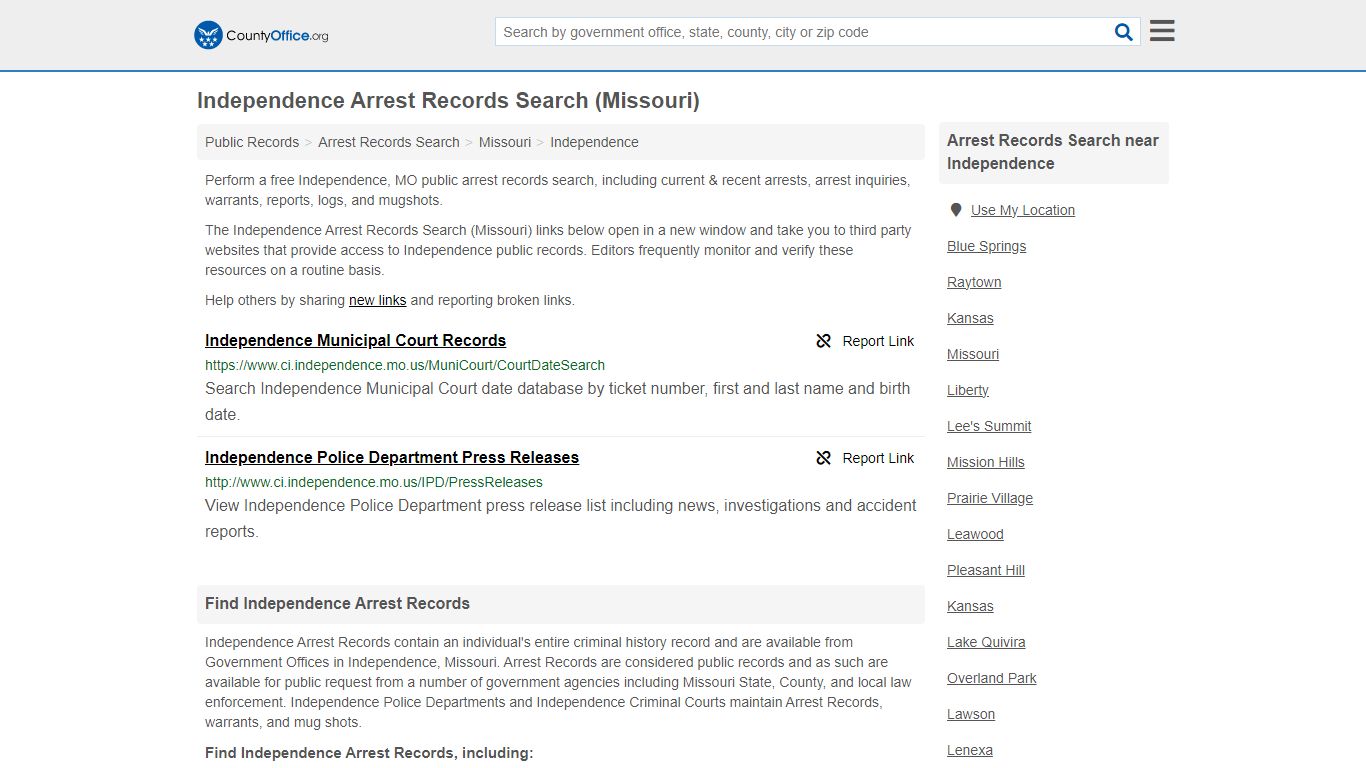Open Mission Hills link
Screen dimensions: 1366x768
tap(986, 462)
